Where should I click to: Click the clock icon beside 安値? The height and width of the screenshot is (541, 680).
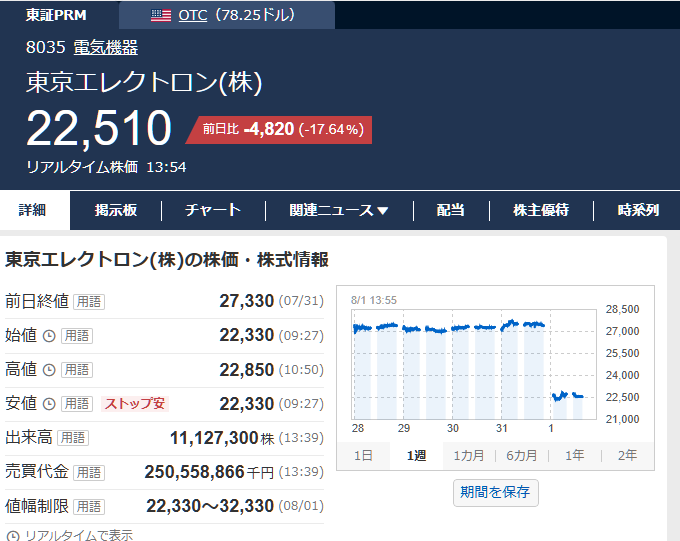(x=49, y=404)
